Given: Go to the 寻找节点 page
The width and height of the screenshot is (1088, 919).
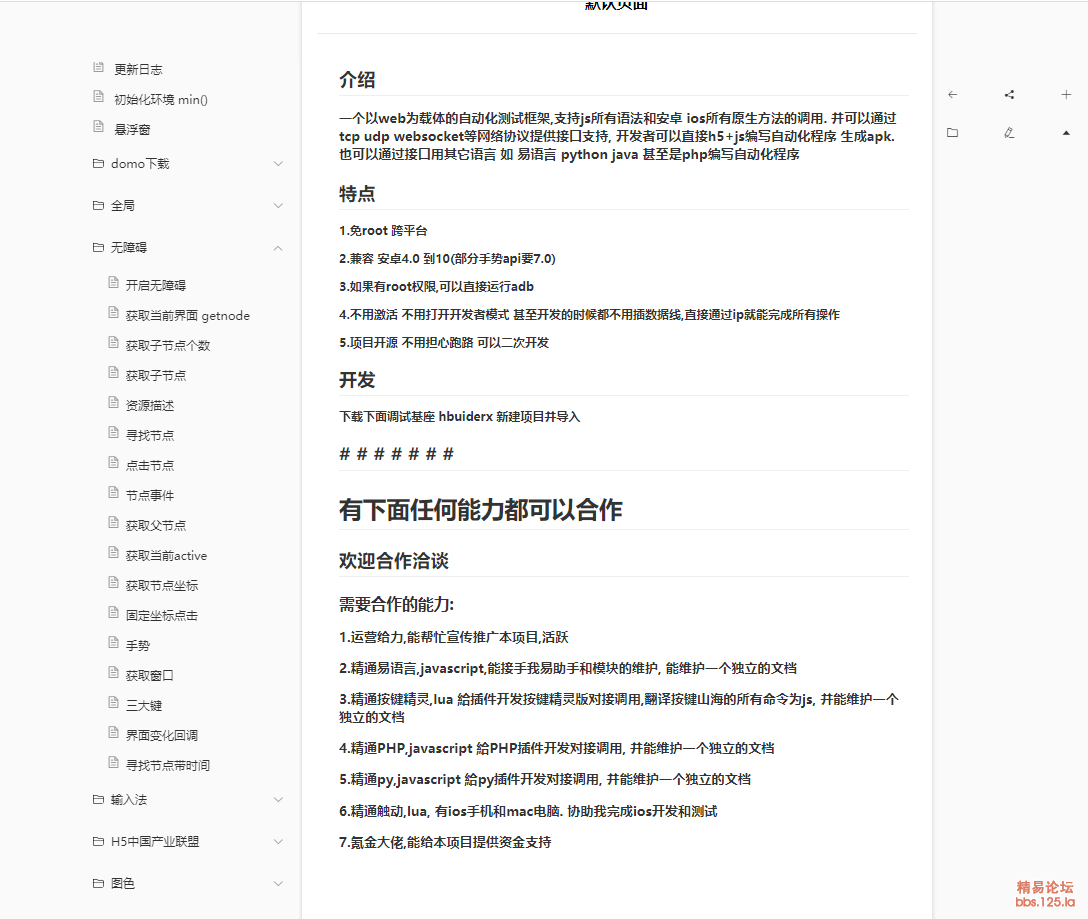Looking at the screenshot, I should click(x=150, y=435).
